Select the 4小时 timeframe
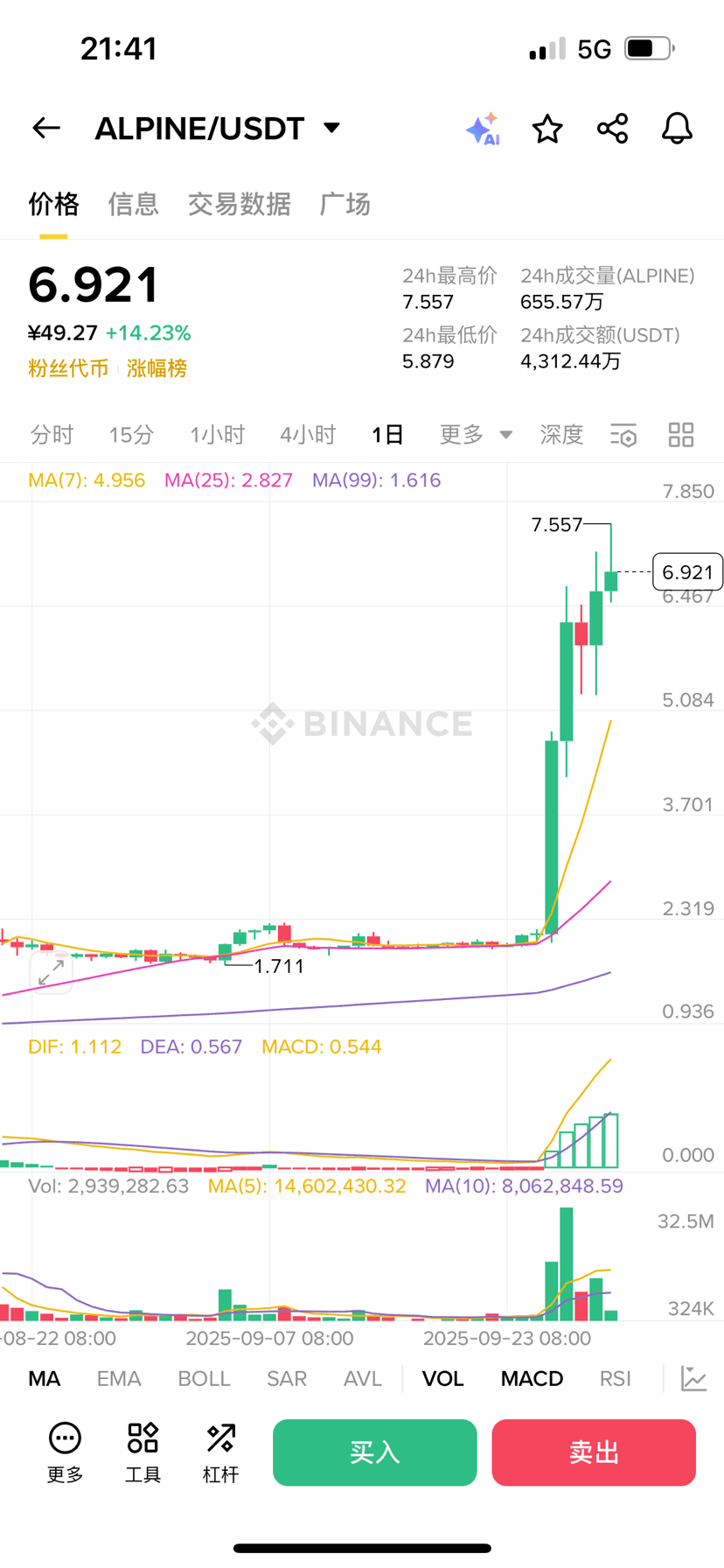Viewport: 724px width, 1568px height. click(308, 435)
